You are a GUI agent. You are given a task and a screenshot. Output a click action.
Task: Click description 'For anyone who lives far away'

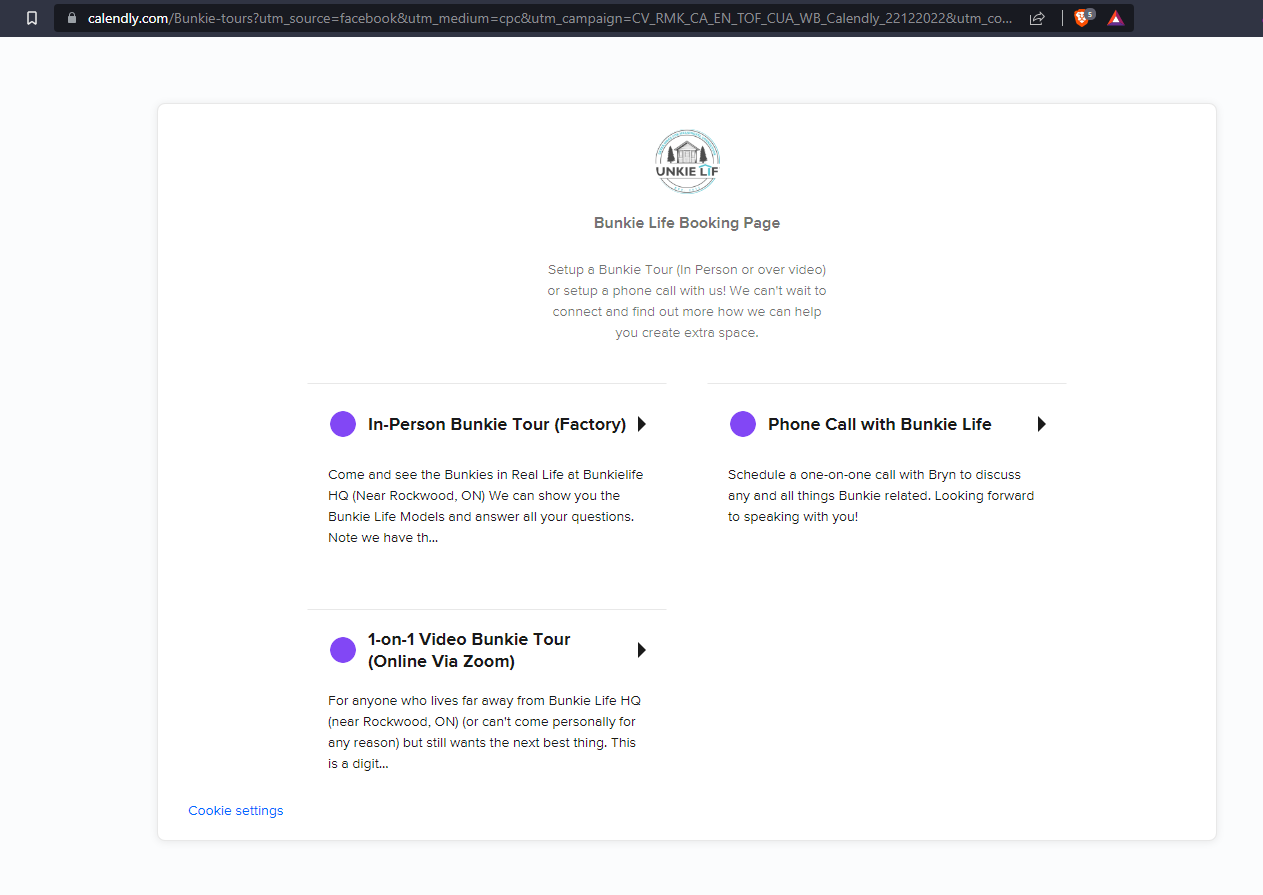tap(485, 732)
